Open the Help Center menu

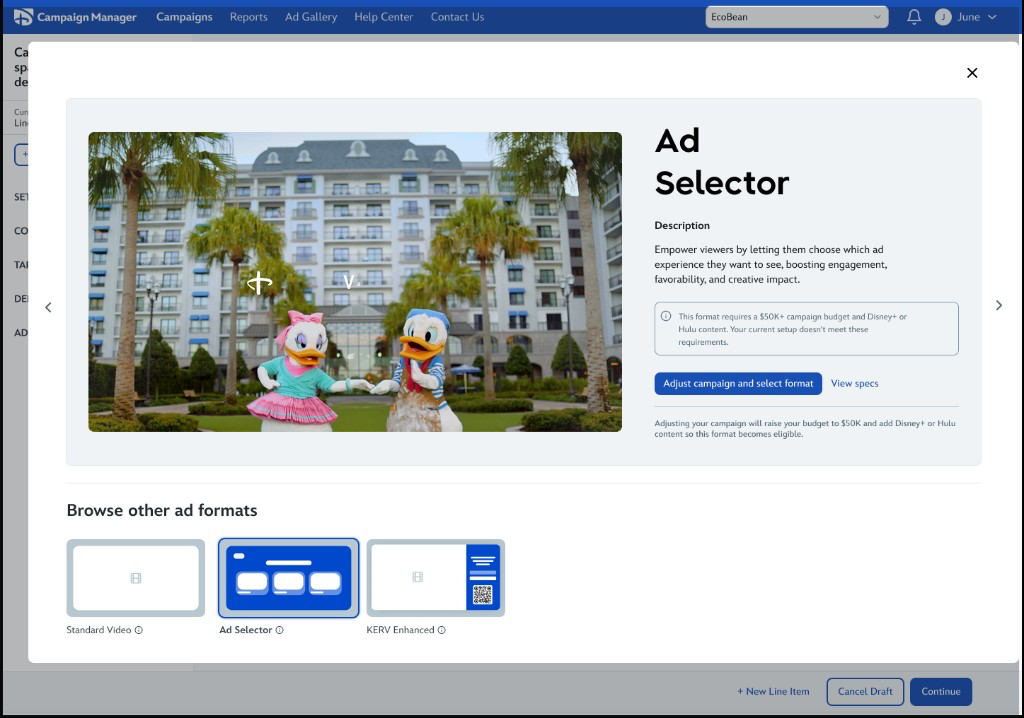pyautogui.click(x=384, y=17)
